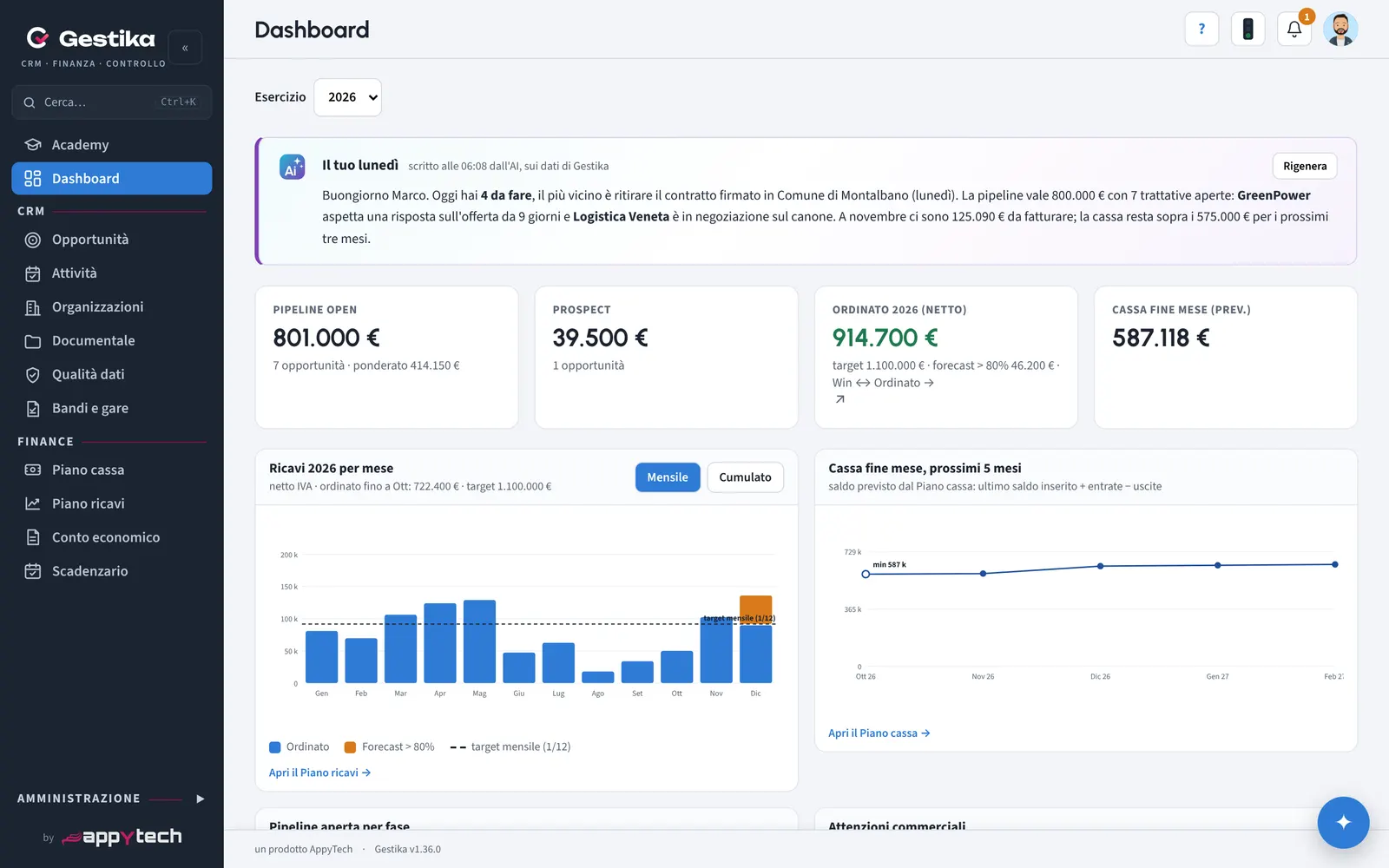Open Bandi e gare in the sidebar

point(112,409)
